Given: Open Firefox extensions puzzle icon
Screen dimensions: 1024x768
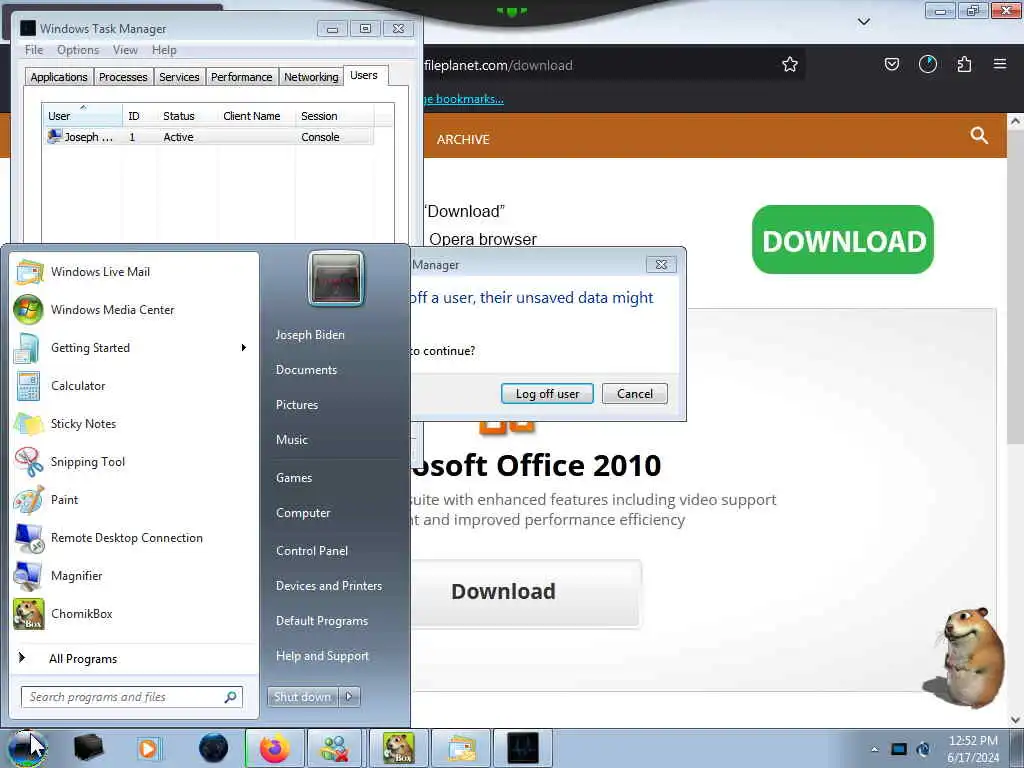Looking at the screenshot, I should click(x=964, y=64).
